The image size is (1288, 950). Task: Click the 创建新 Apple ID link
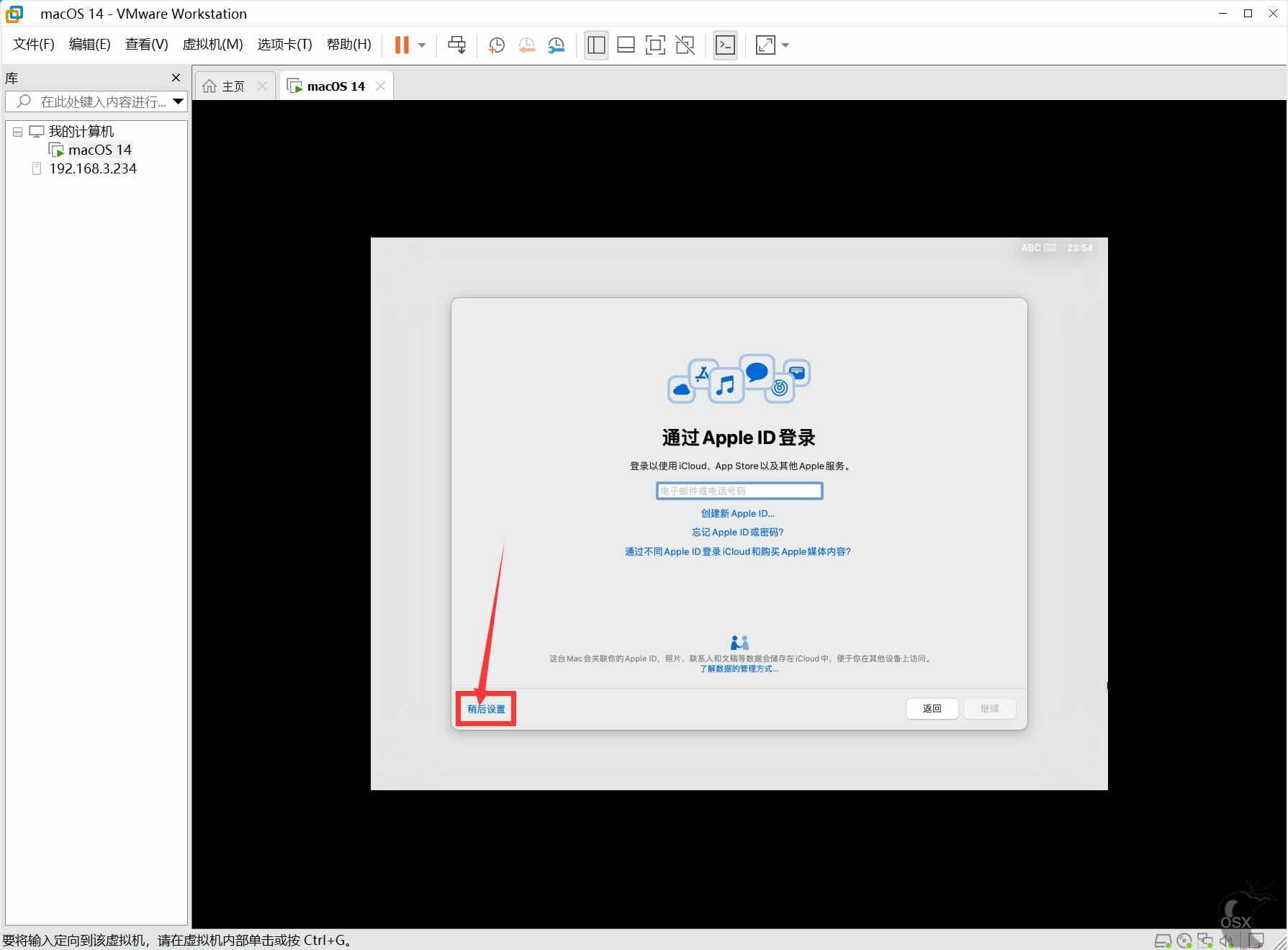click(x=738, y=513)
